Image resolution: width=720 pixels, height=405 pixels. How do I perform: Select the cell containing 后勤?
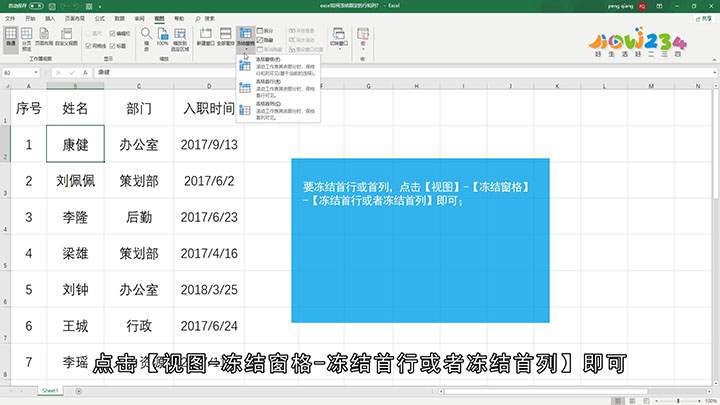coord(139,217)
